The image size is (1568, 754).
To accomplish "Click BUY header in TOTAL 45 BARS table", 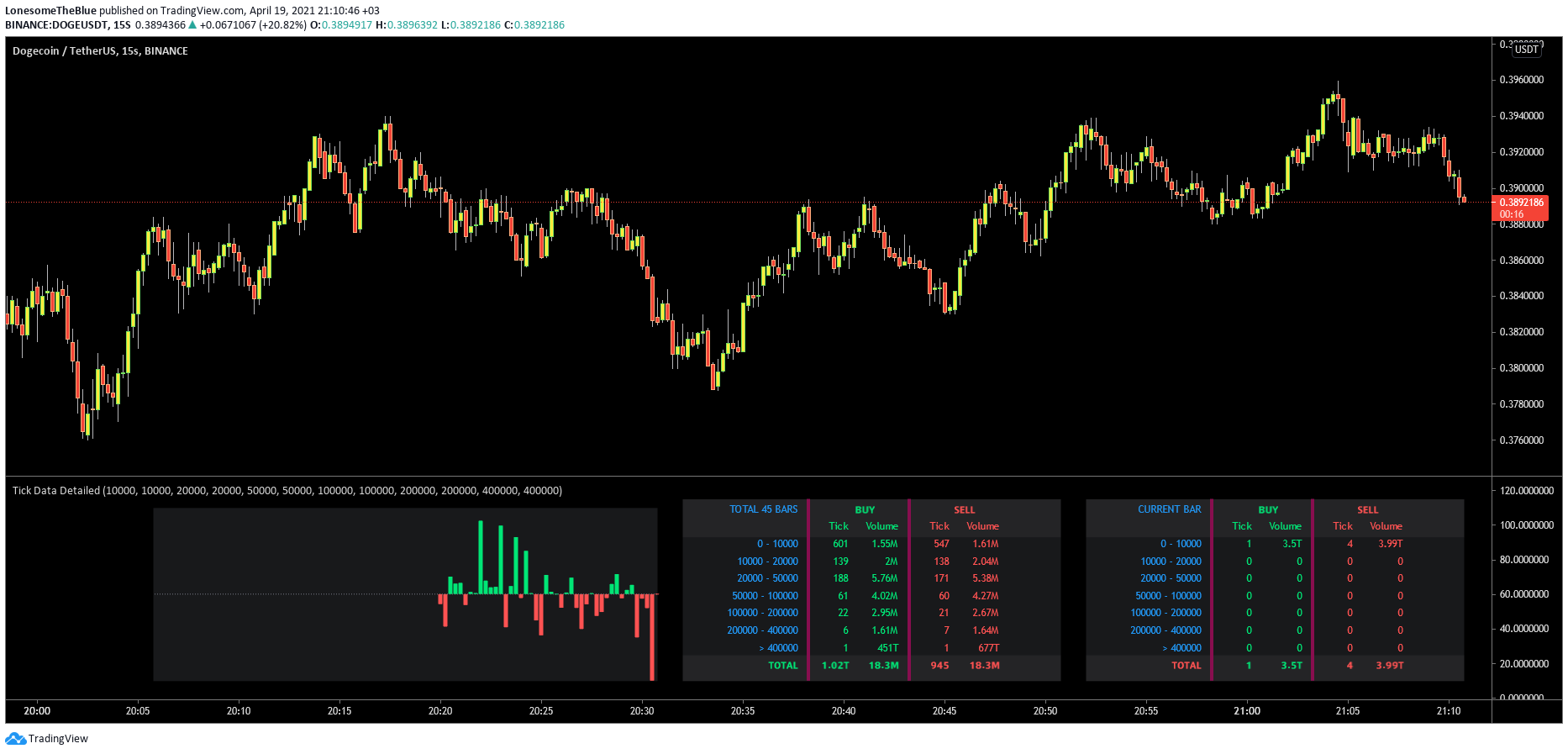I will coord(865,510).
